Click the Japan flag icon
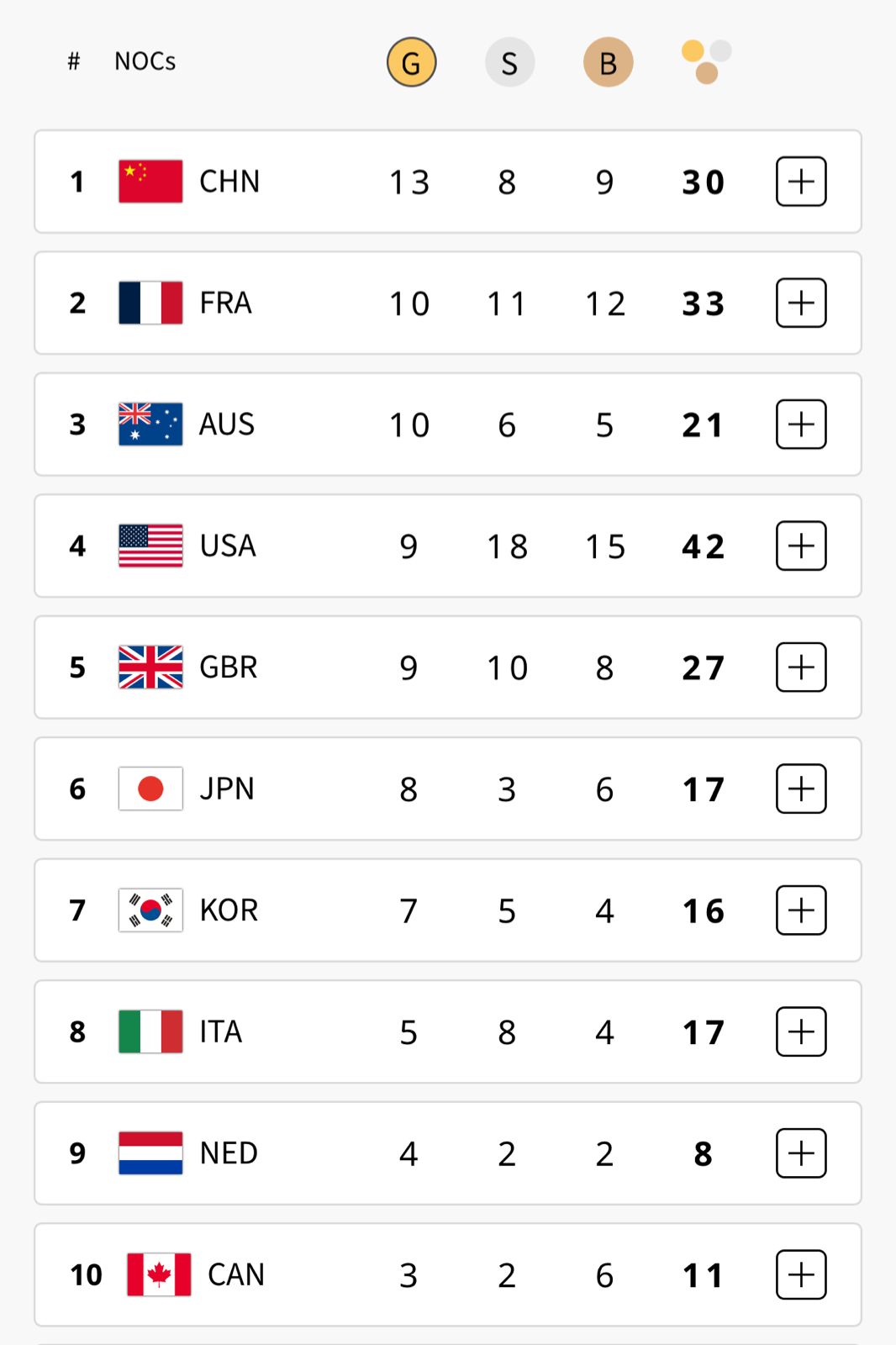The height and width of the screenshot is (1345, 896). click(150, 789)
